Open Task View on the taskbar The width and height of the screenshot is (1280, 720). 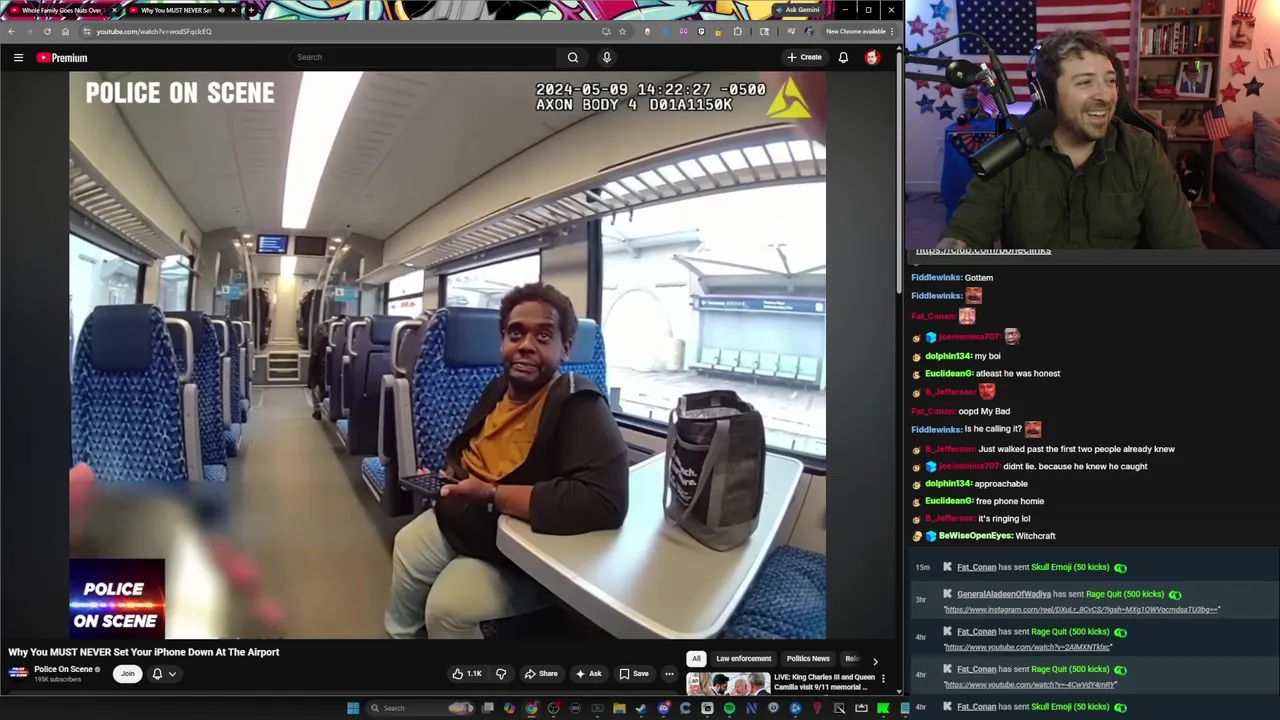487,708
